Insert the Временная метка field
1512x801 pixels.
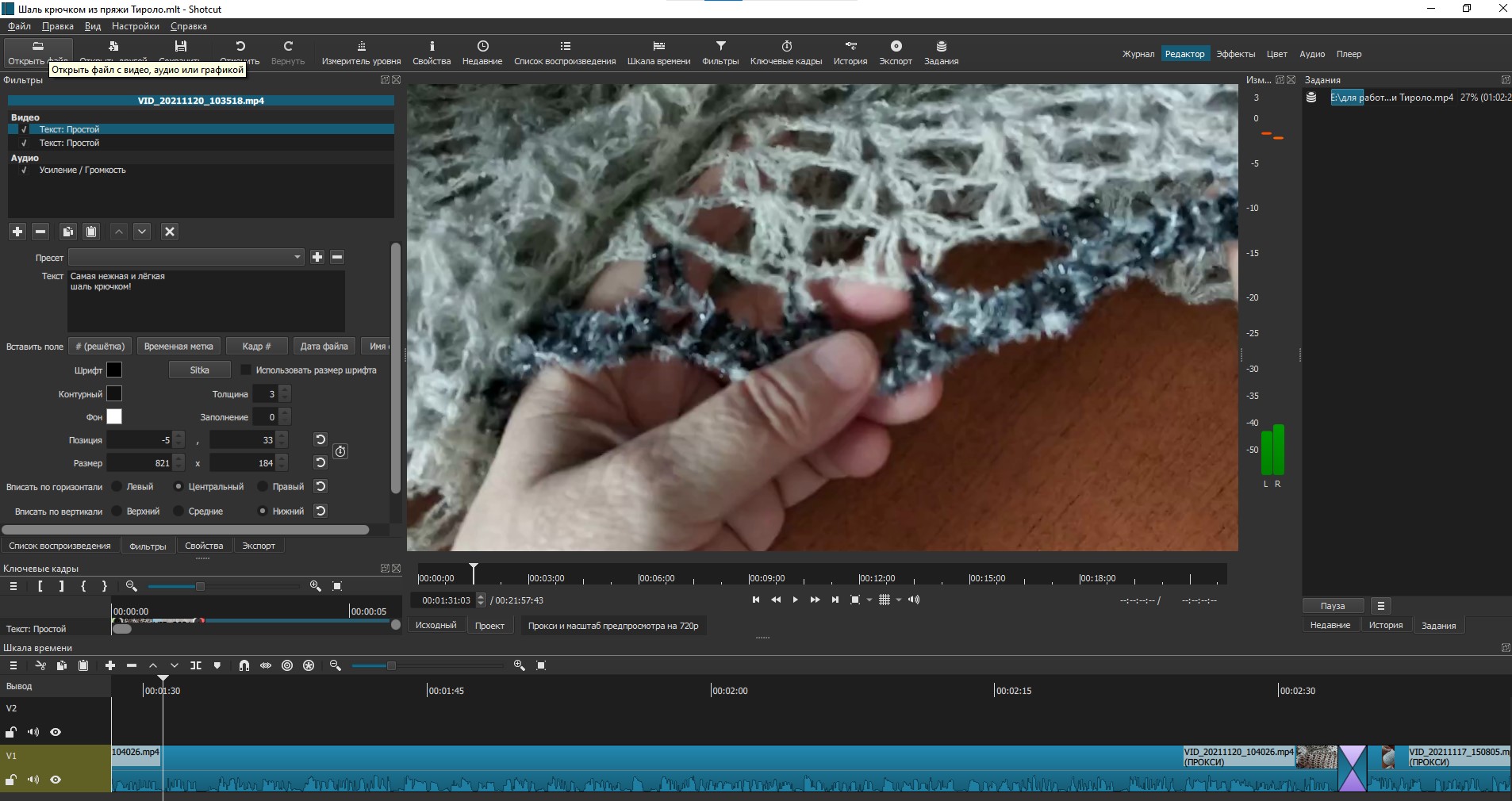pyautogui.click(x=178, y=346)
